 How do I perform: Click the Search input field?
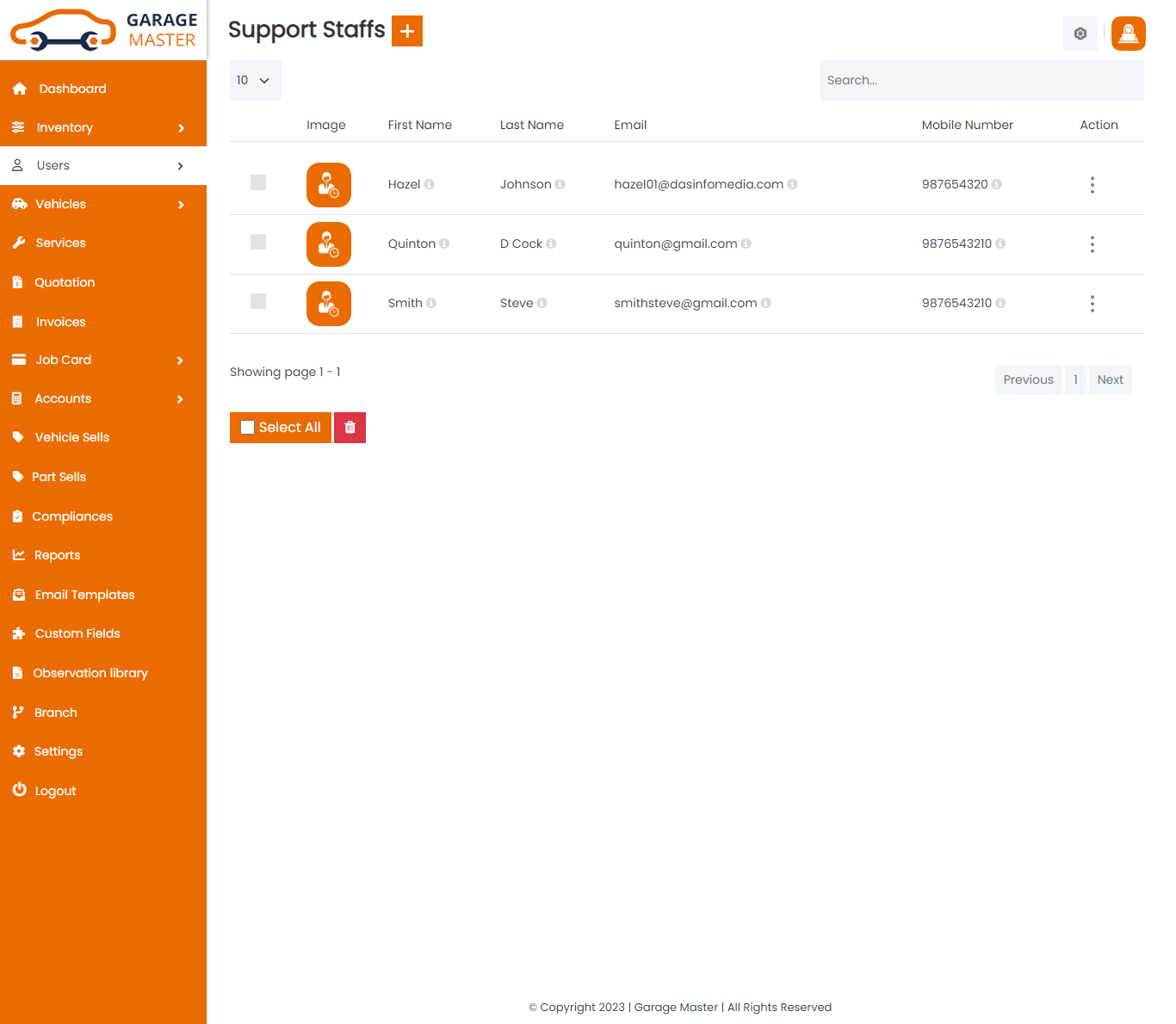(x=981, y=80)
